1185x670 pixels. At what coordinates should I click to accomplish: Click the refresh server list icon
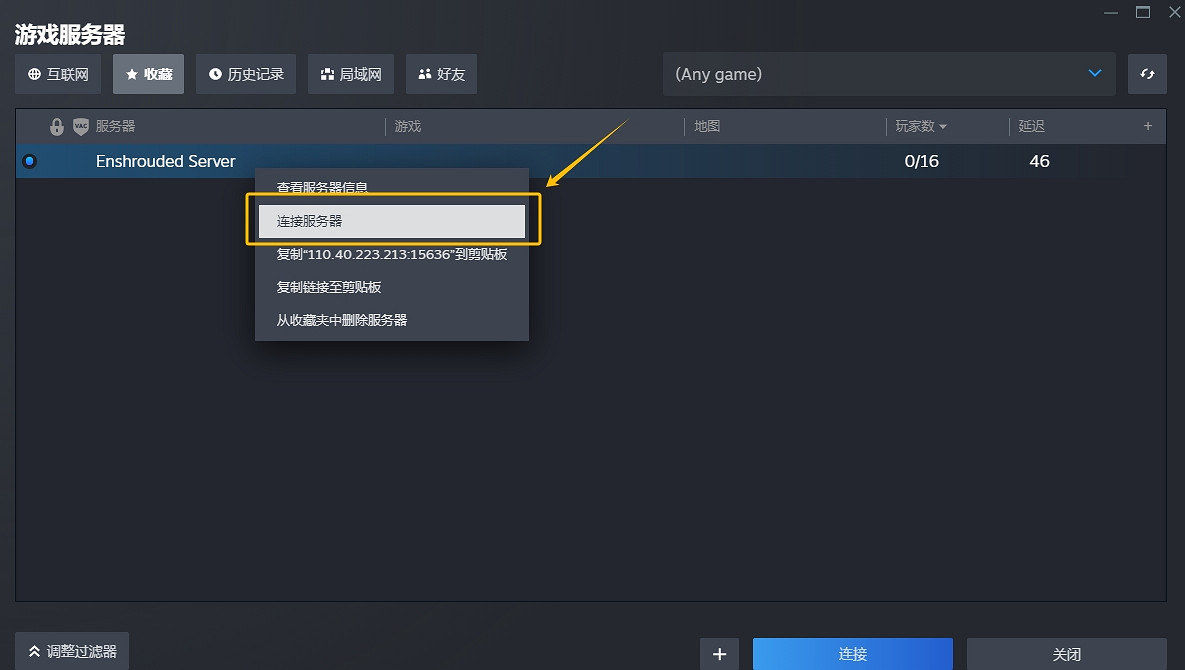[x=1147, y=74]
